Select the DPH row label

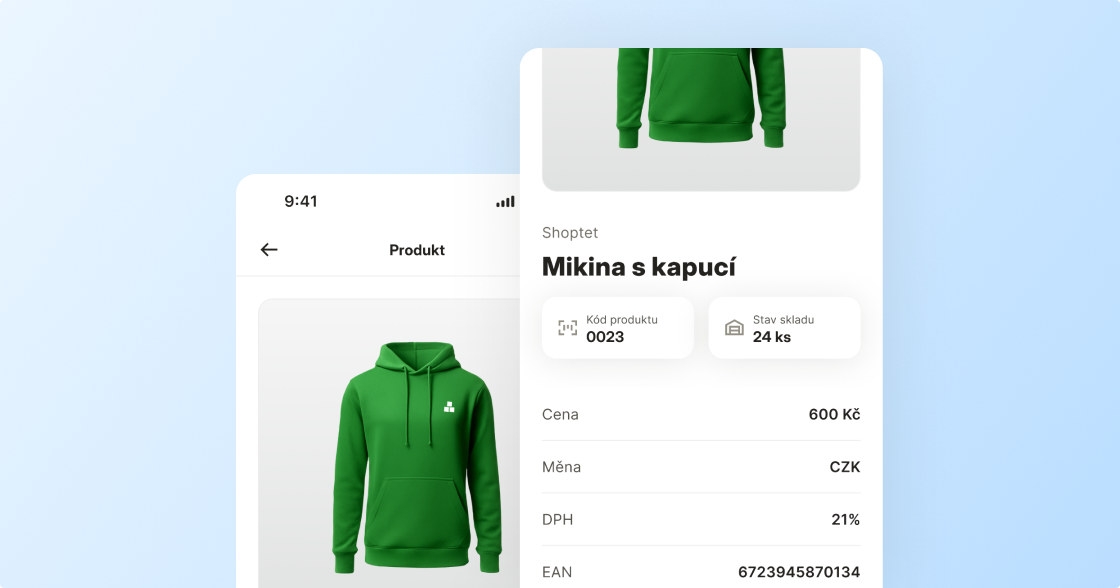558,519
